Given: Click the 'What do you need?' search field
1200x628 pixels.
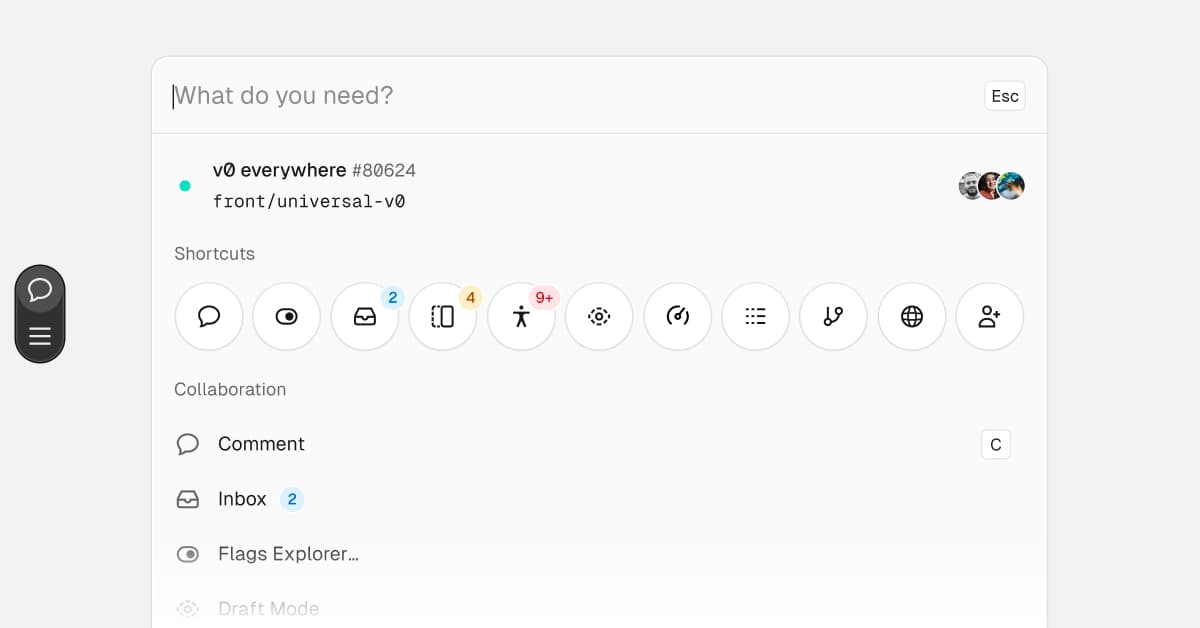Looking at the screenshot, I should [570, 96].
